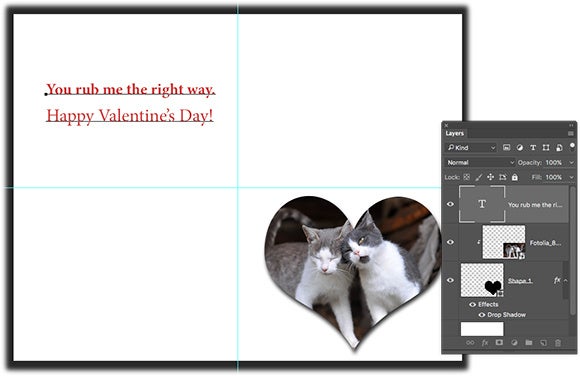580x376 pixels.
Task: Toggle layer filtering on/off switch
Action: pos(573,146)
